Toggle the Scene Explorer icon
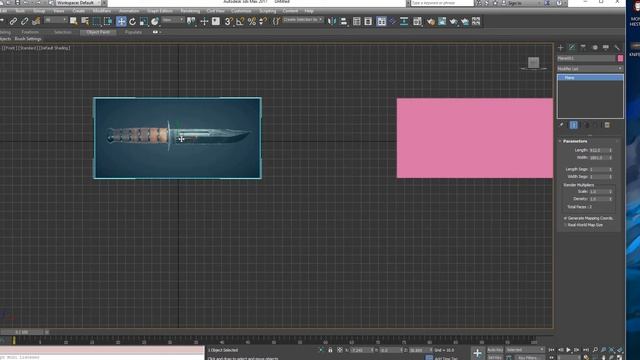Viewport: 640px width, 360px height. pyautogui.click(x=357, y=21)
